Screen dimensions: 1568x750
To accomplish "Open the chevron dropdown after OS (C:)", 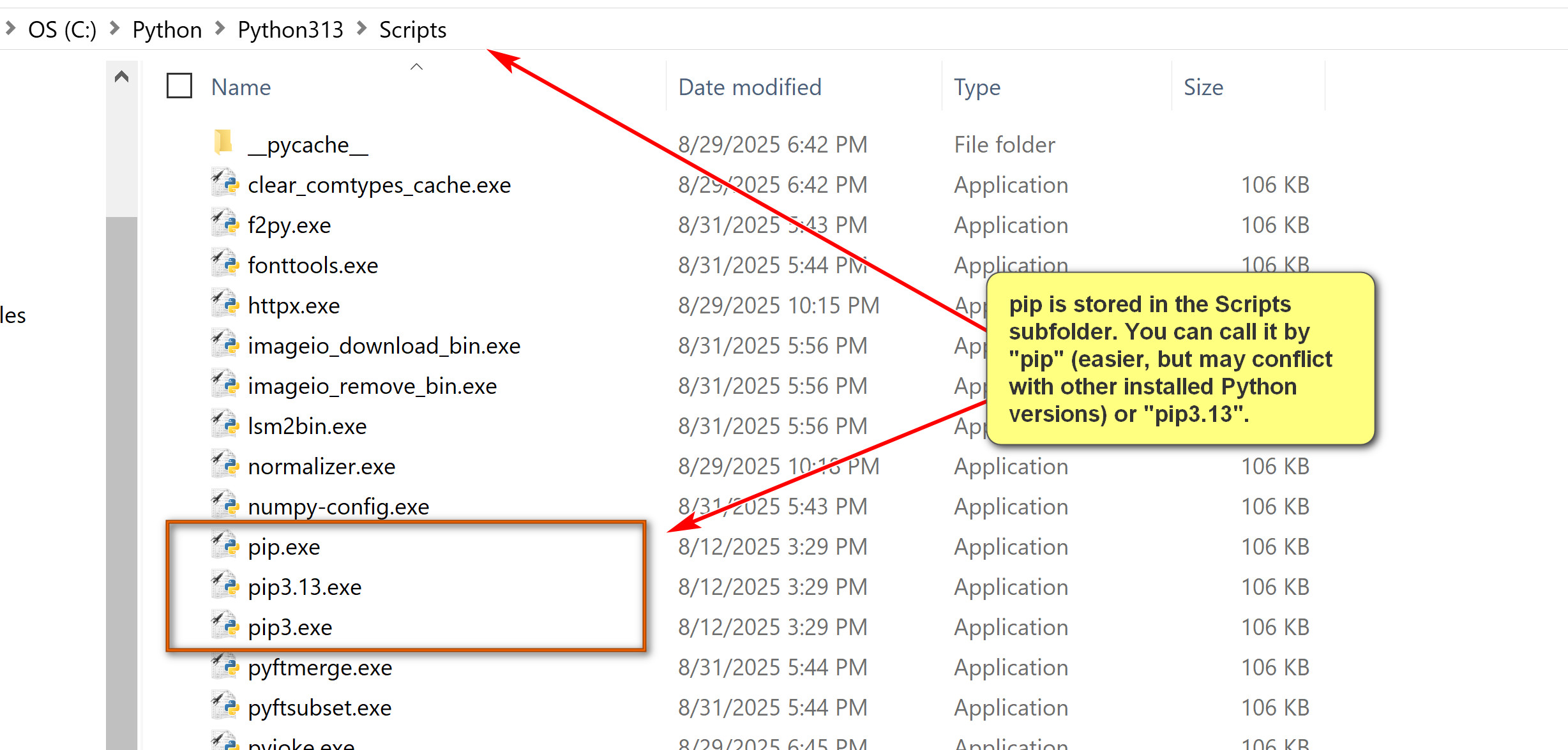I will pyautogui.click(x=115, y=29).
